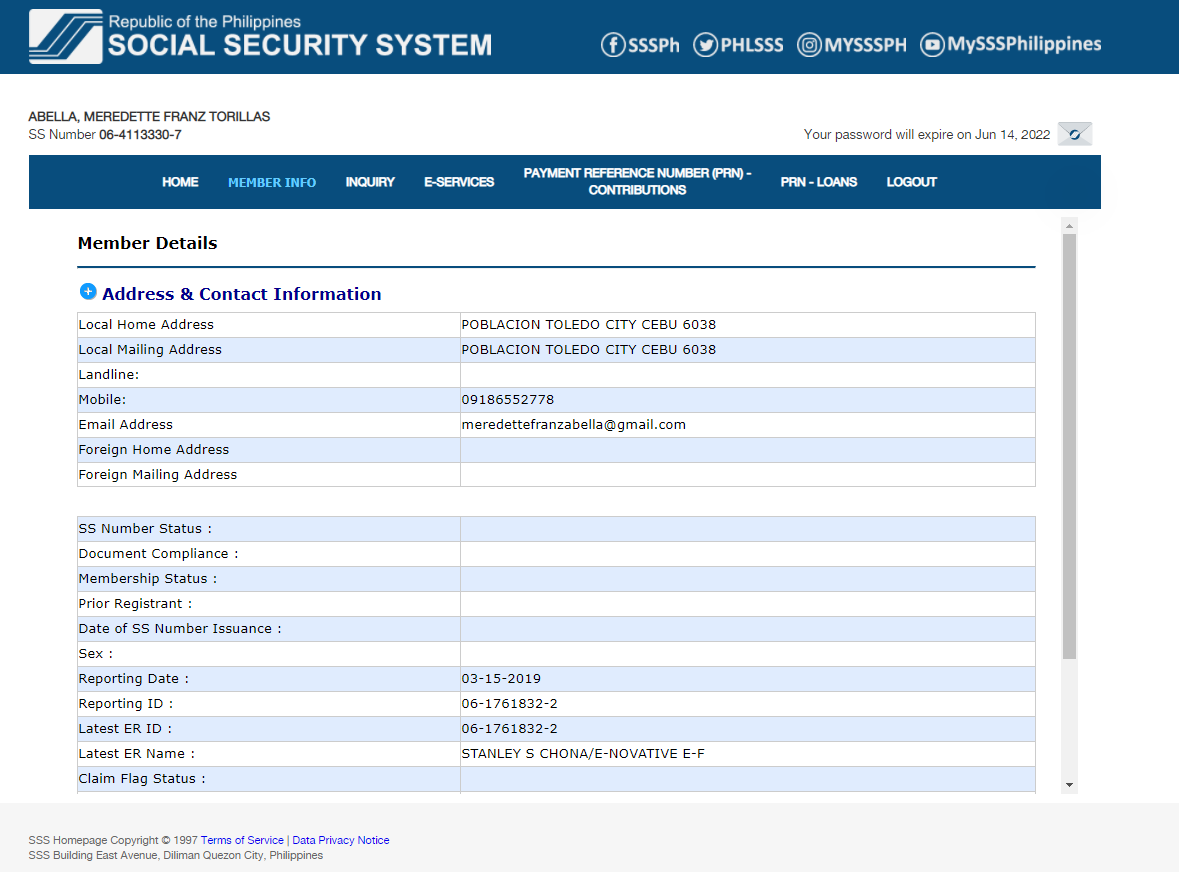Viewport: 1179px width, 872px height.
Task: Click the email address value cell
Action: tap(746, 425)
